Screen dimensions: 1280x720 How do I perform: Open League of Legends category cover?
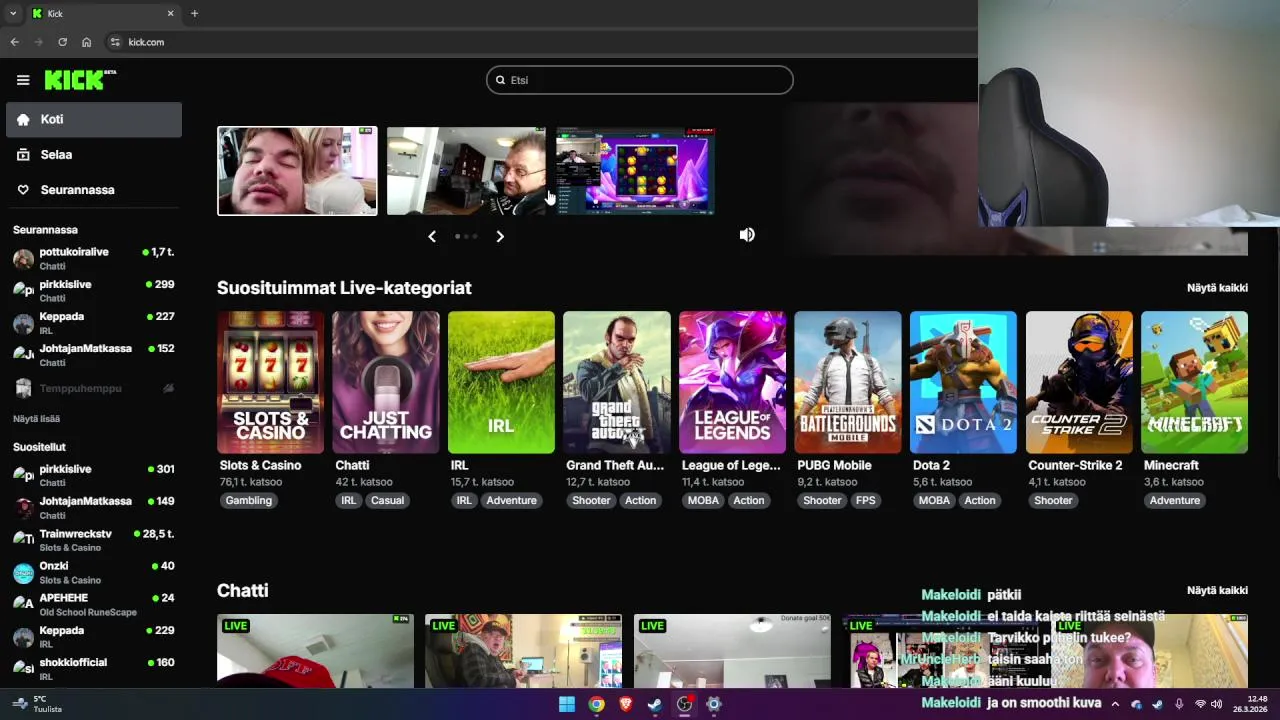(x=732, y=382)
